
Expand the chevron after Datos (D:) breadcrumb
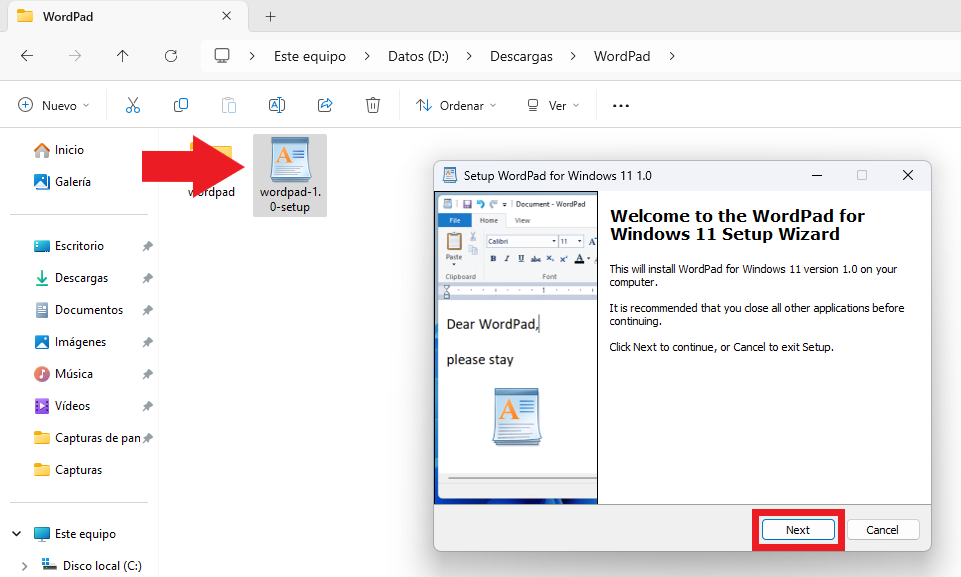tap(469, 56)
